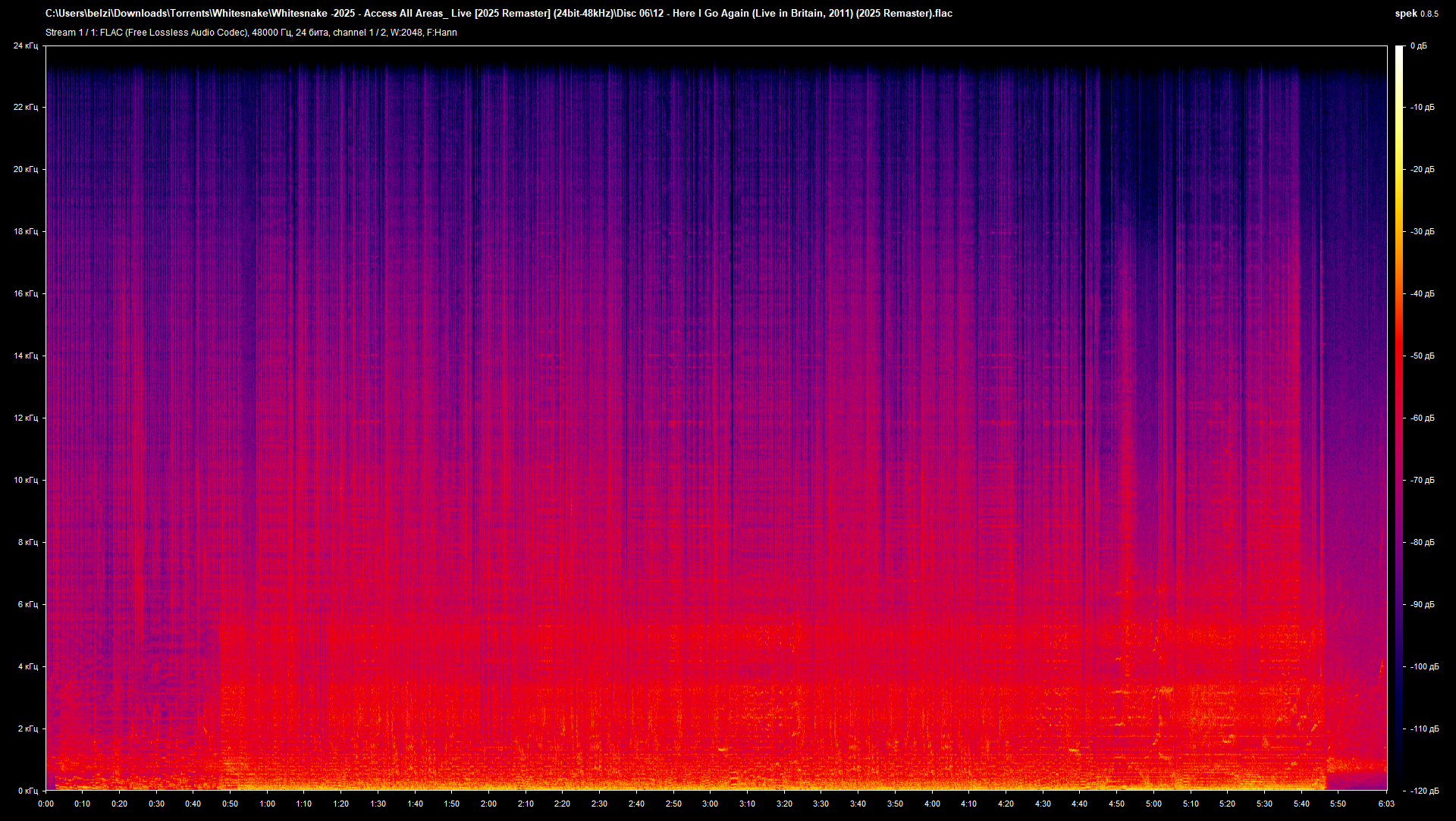
Task: Click the 3:00 time axis marker
Action: point(710,804)
